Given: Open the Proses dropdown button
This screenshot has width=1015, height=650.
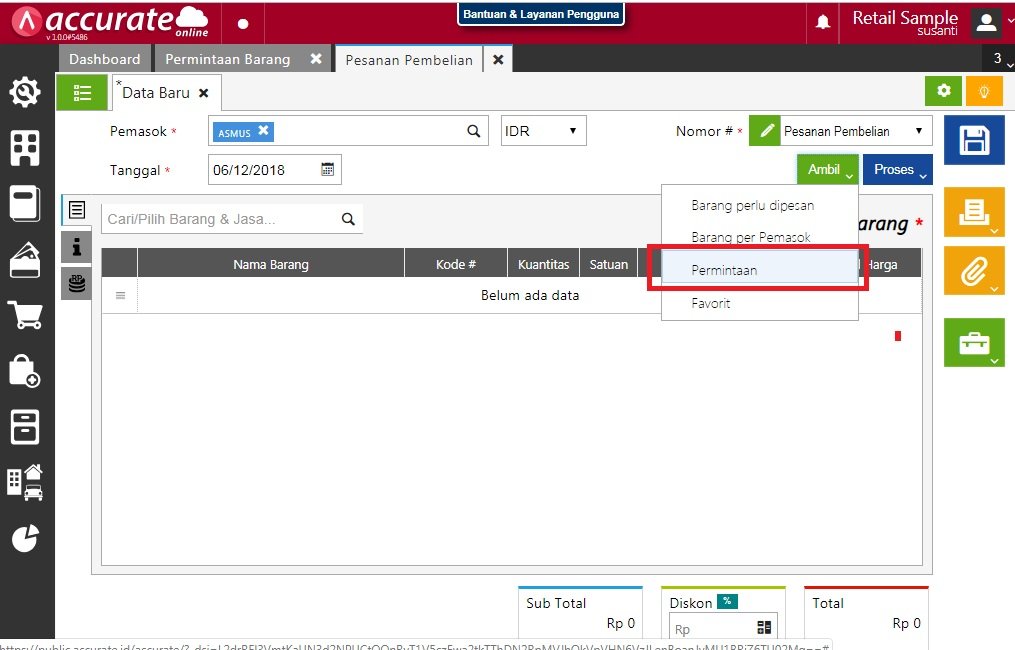Looking at the screenshot, I should click(897, 170).
